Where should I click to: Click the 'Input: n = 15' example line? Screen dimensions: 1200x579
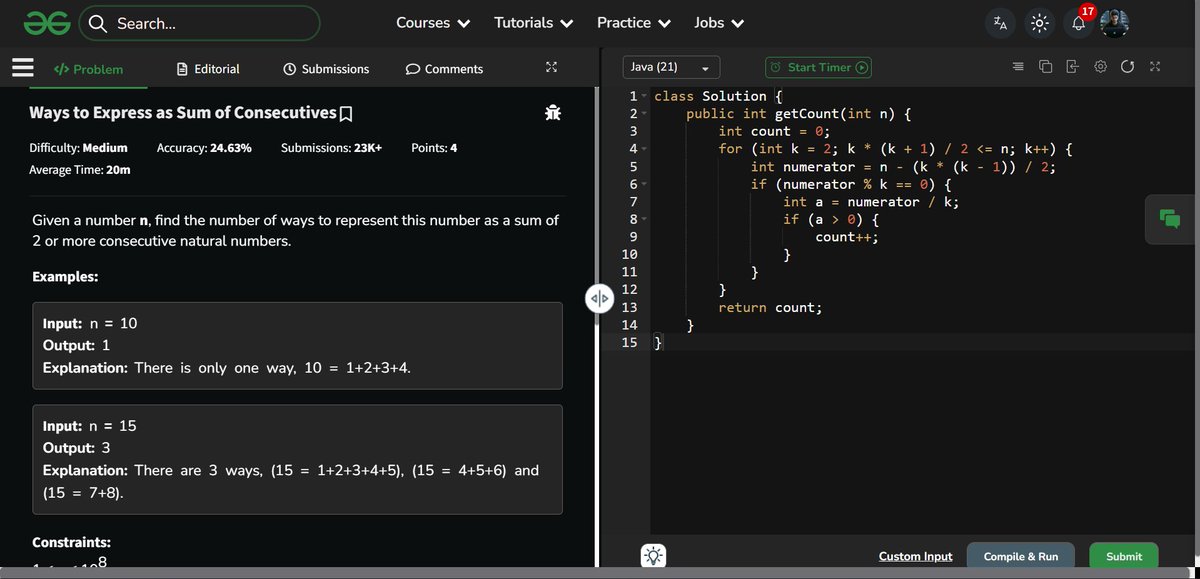pos(90,426)
